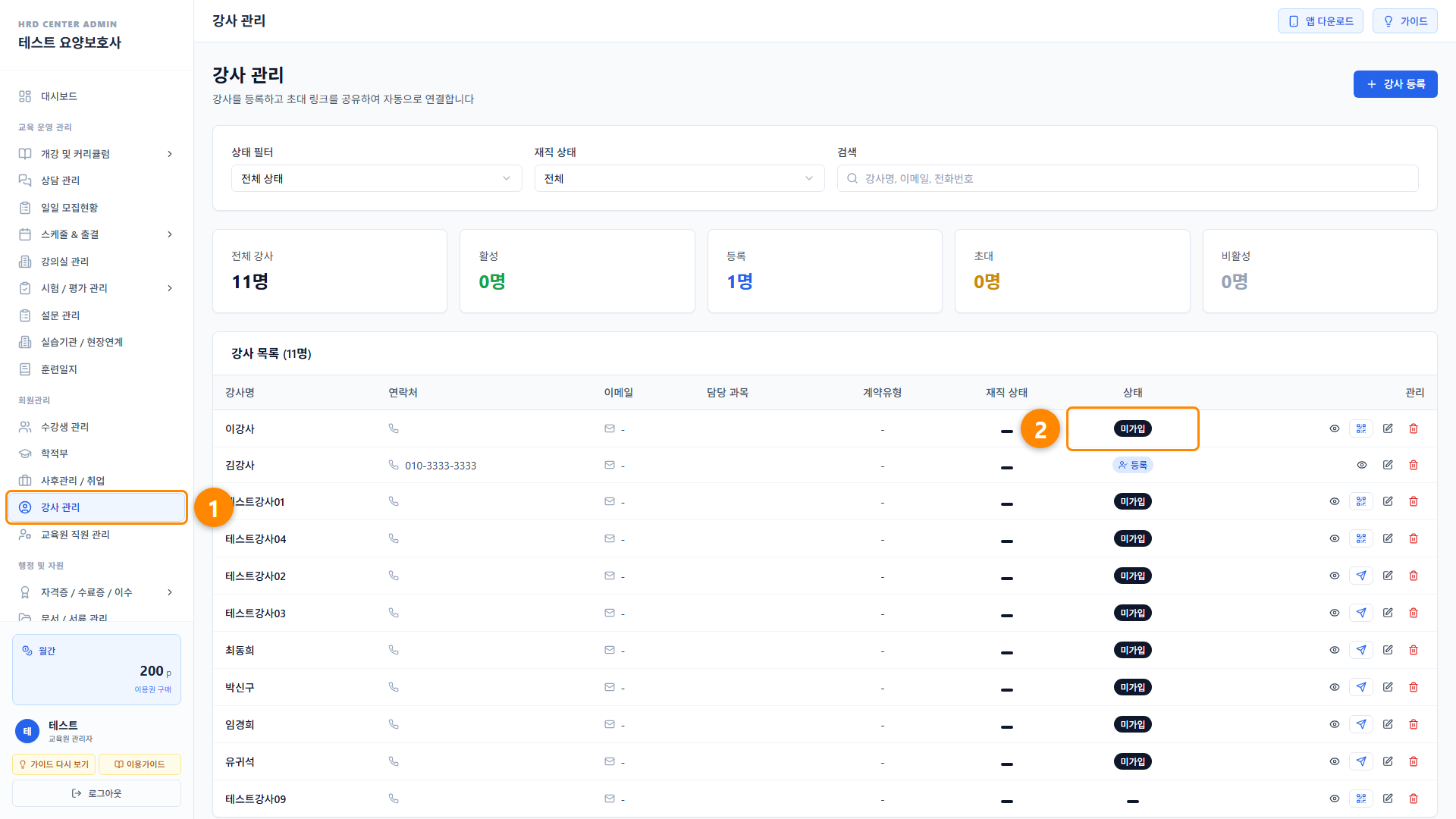Viewport: 1456px width, 819px height.
Task: Click 미가입 badge for 테스트강사01
Action: pos(1132,501)
